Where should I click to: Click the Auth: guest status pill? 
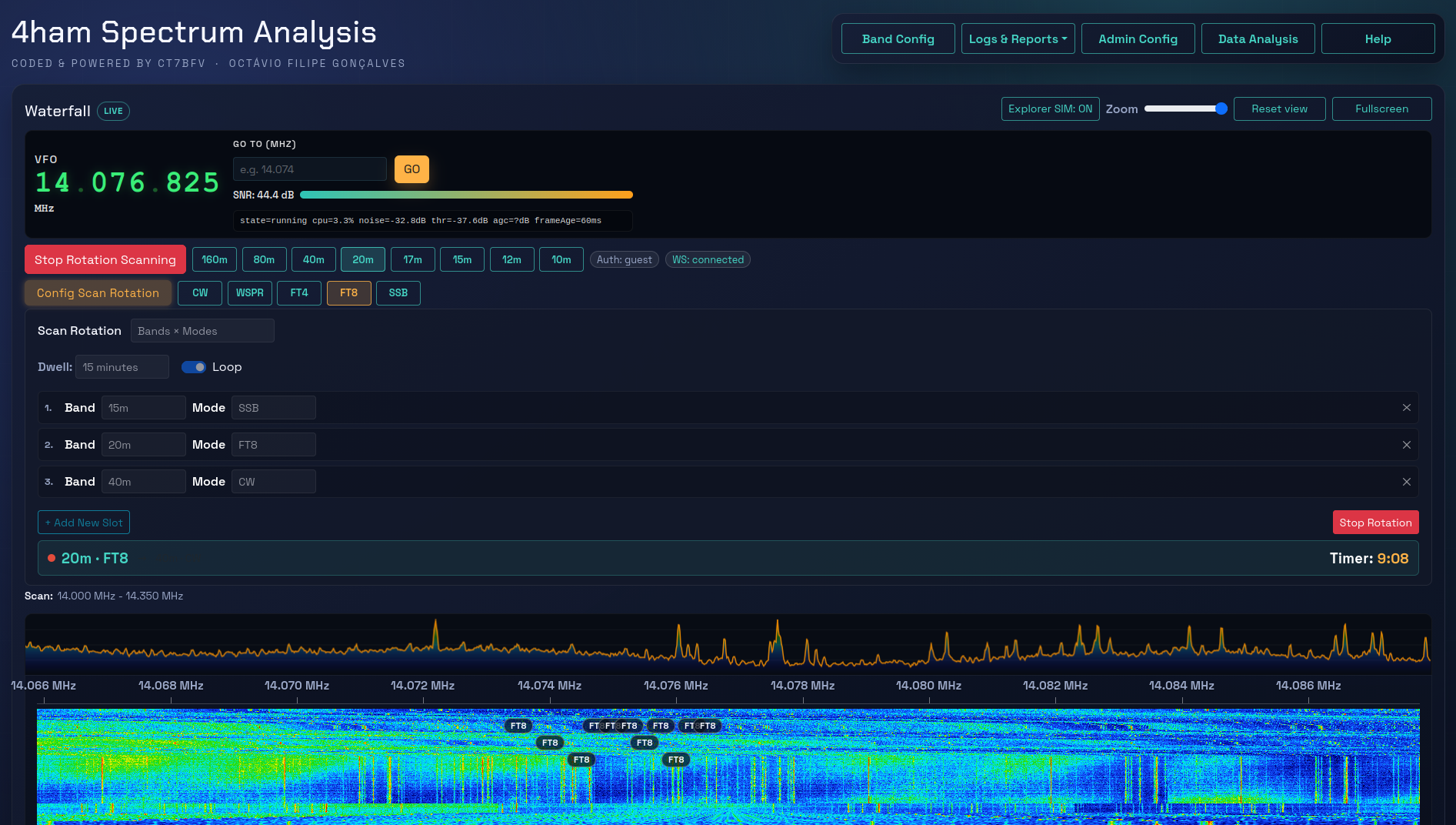(x=625, y=259)
